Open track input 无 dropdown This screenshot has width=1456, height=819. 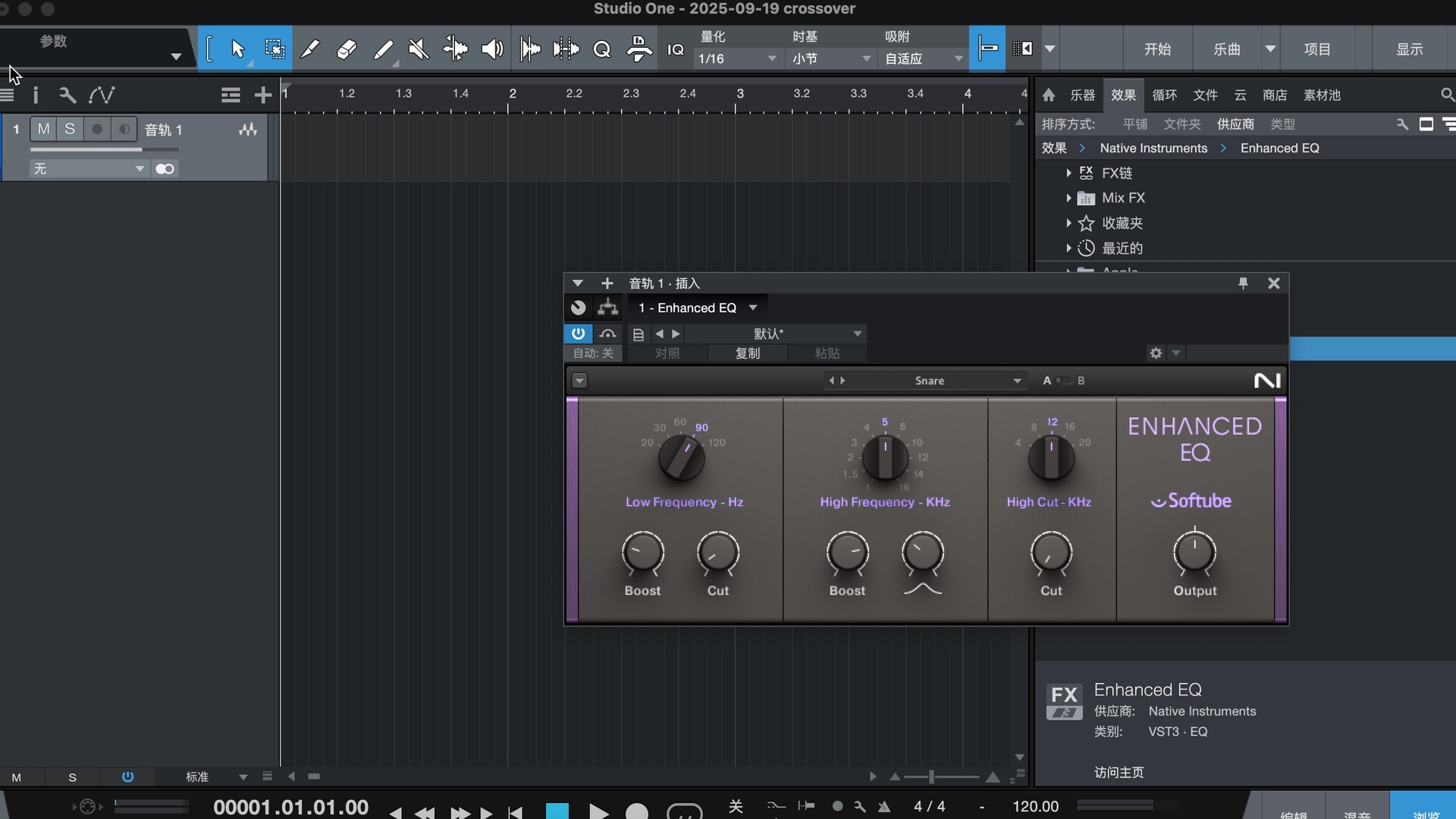point(89,168)
